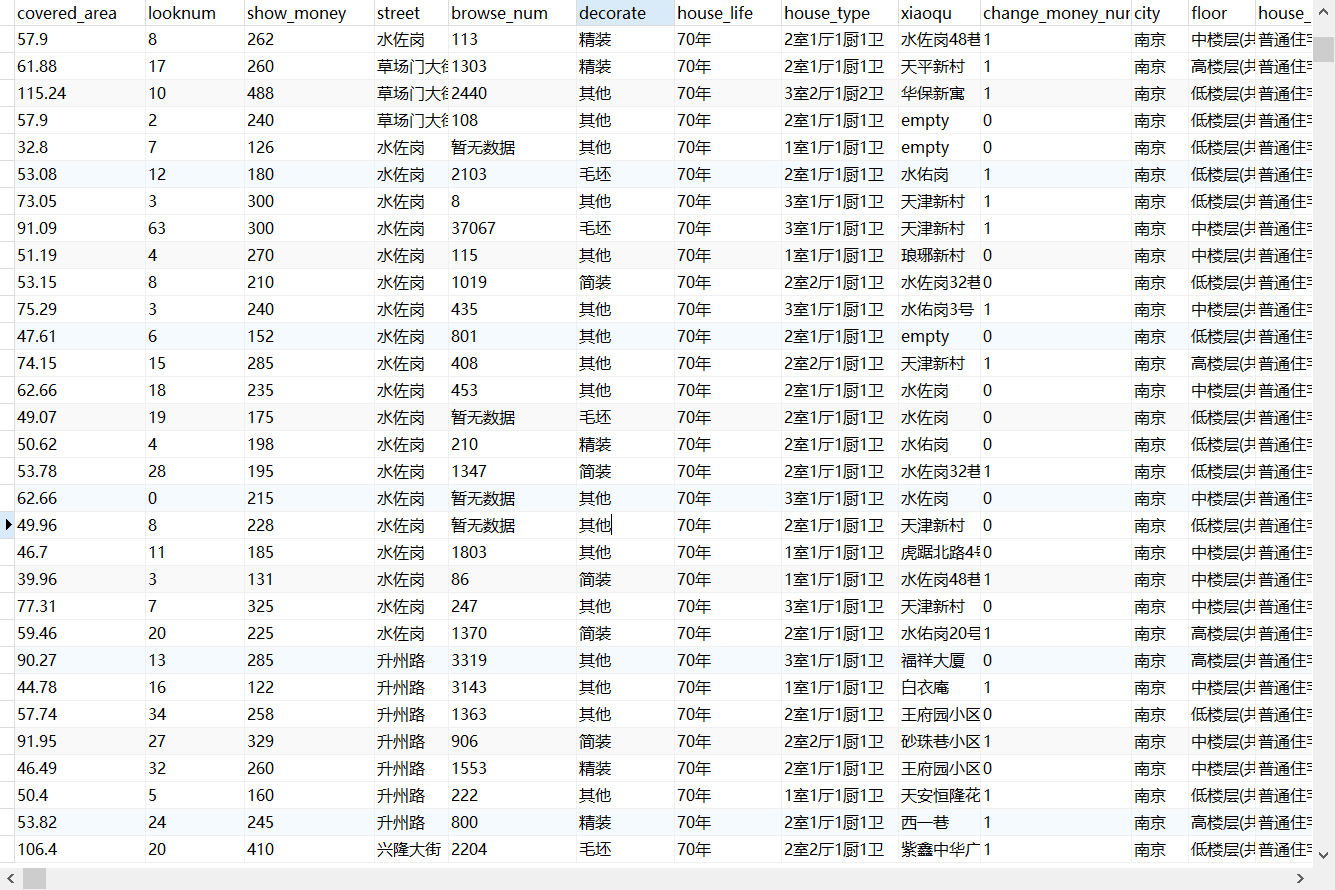
Task: Select the covered_area cell 106.4
Action: (80, 849)
